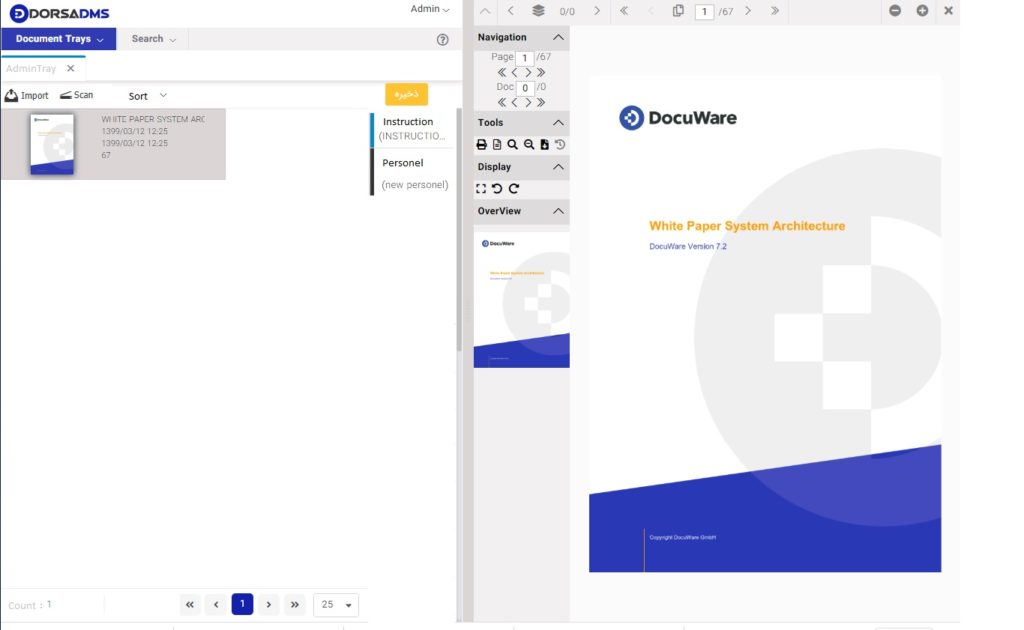Viewport: 1024px width, 630px height.
Task: Jump to last page in top toolbar
Action: click(x=775, y=11)
